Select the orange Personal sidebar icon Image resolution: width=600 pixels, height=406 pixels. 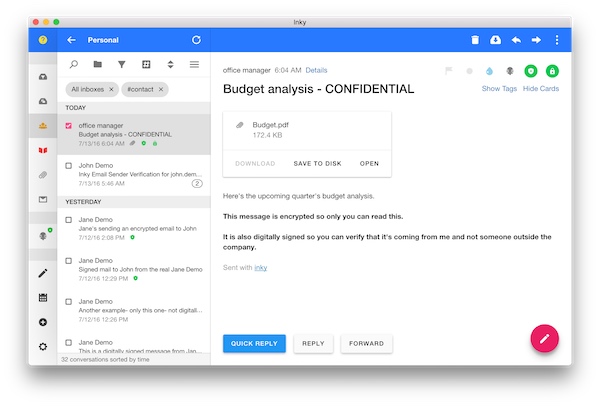point(43,126)
